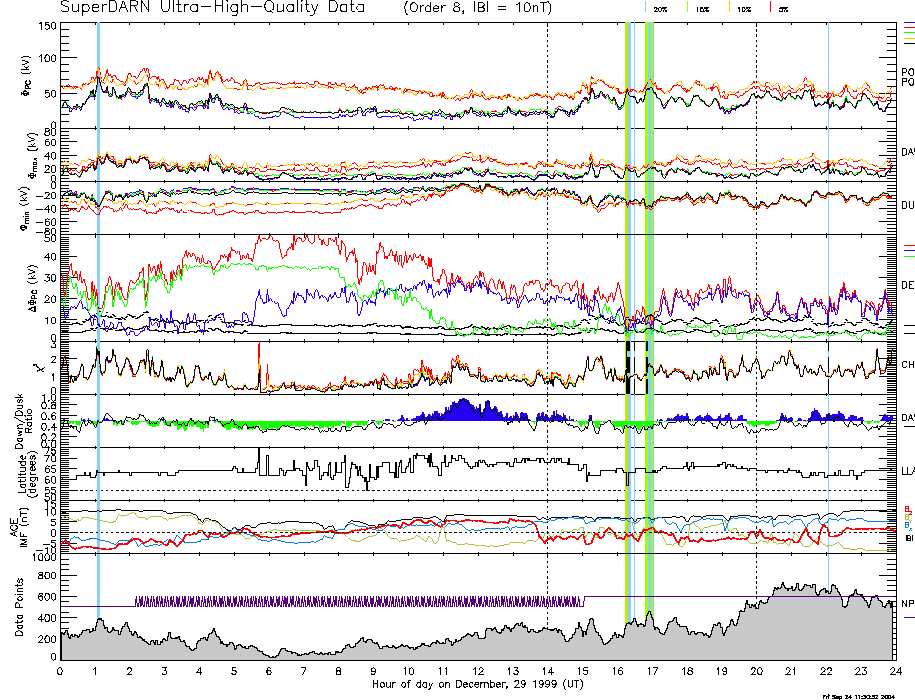The width and height of the screenshot is (915, 700).
Task: Click the 'SuperDARN Ultra-High-Quality Data' title
Action: point(210,8)
